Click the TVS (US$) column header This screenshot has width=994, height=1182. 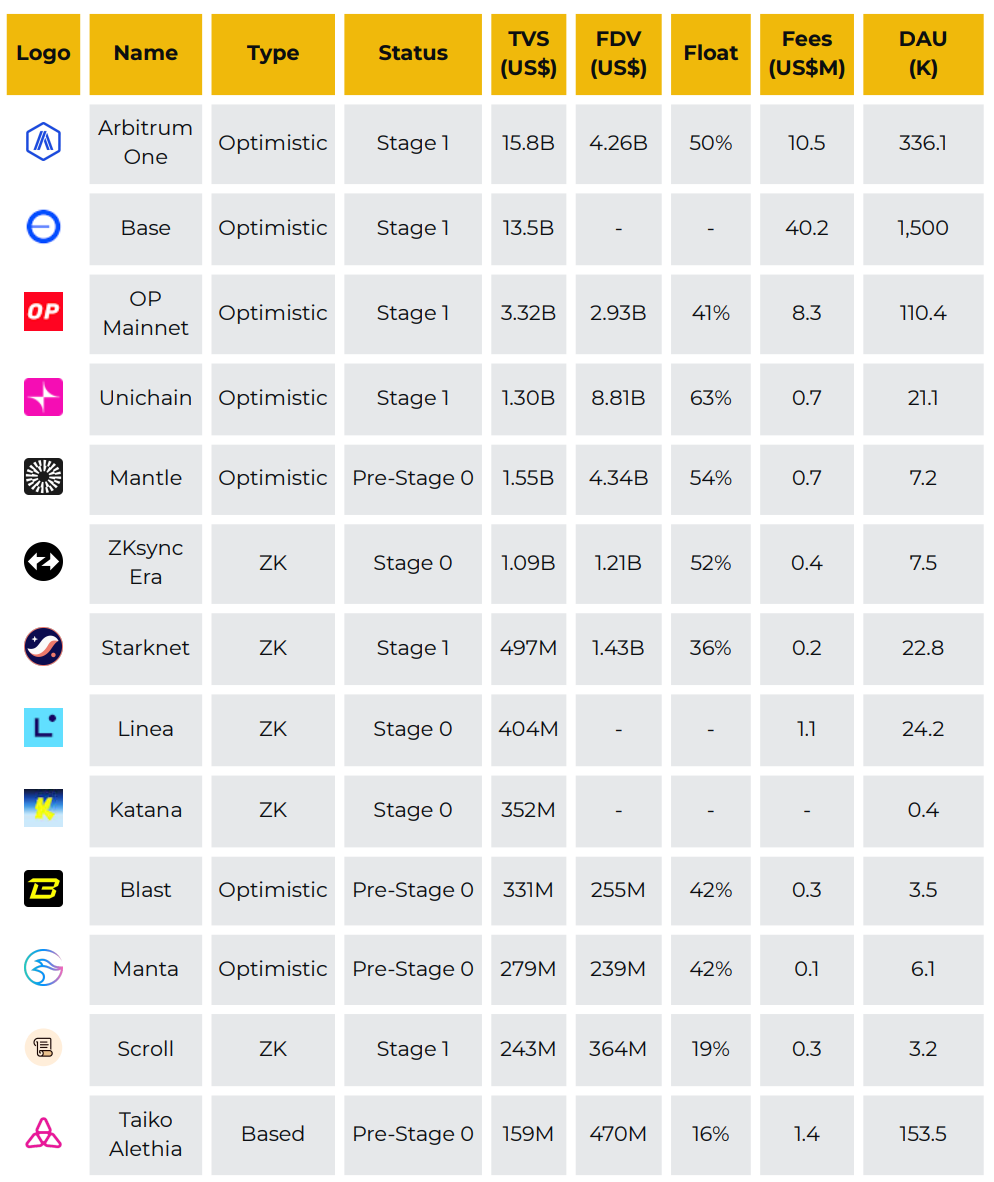pyautogui.click(x=528, y=54)
